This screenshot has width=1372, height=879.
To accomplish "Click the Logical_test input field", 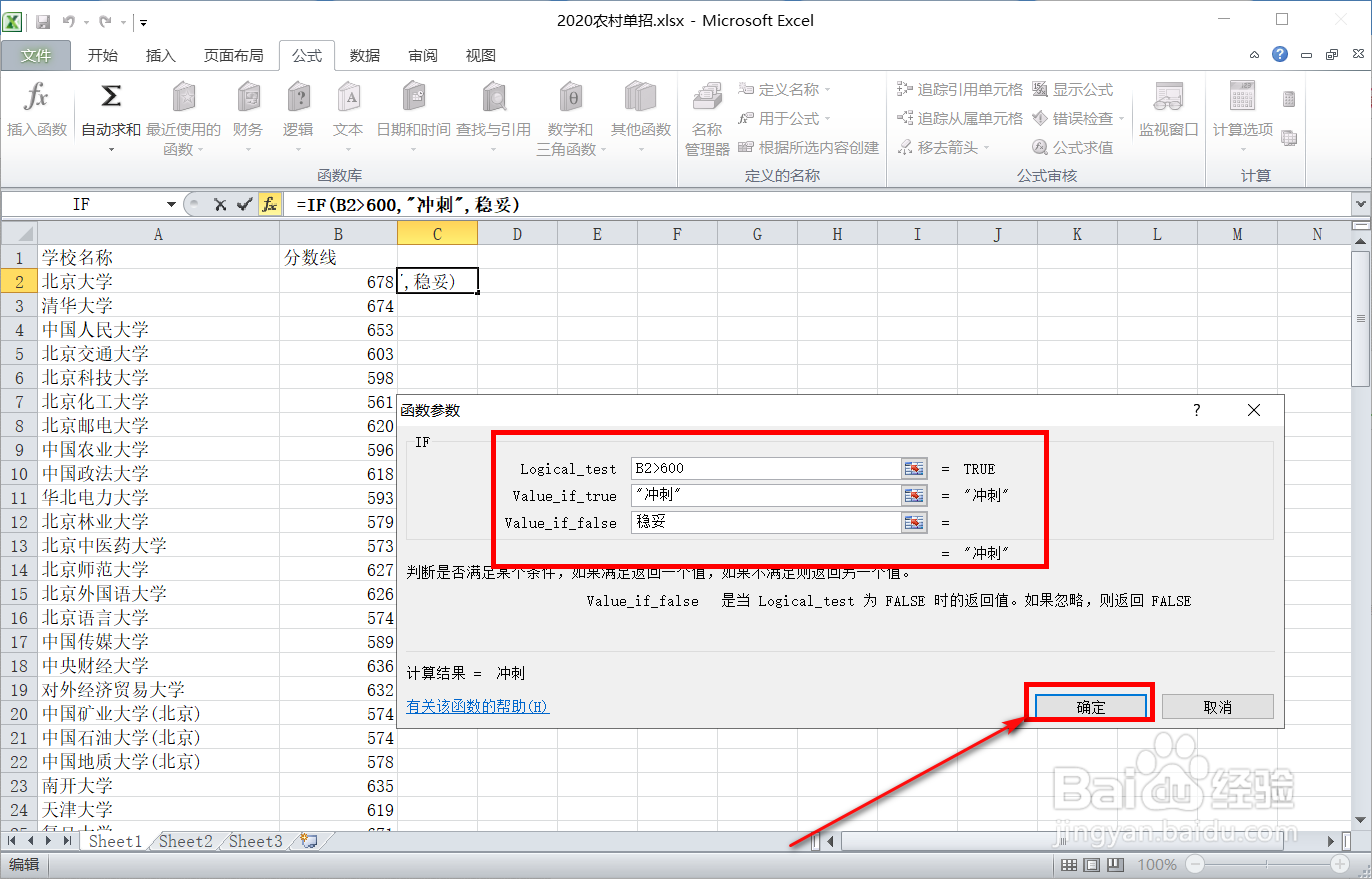I will pyautogui.click(x=766, y=468).
